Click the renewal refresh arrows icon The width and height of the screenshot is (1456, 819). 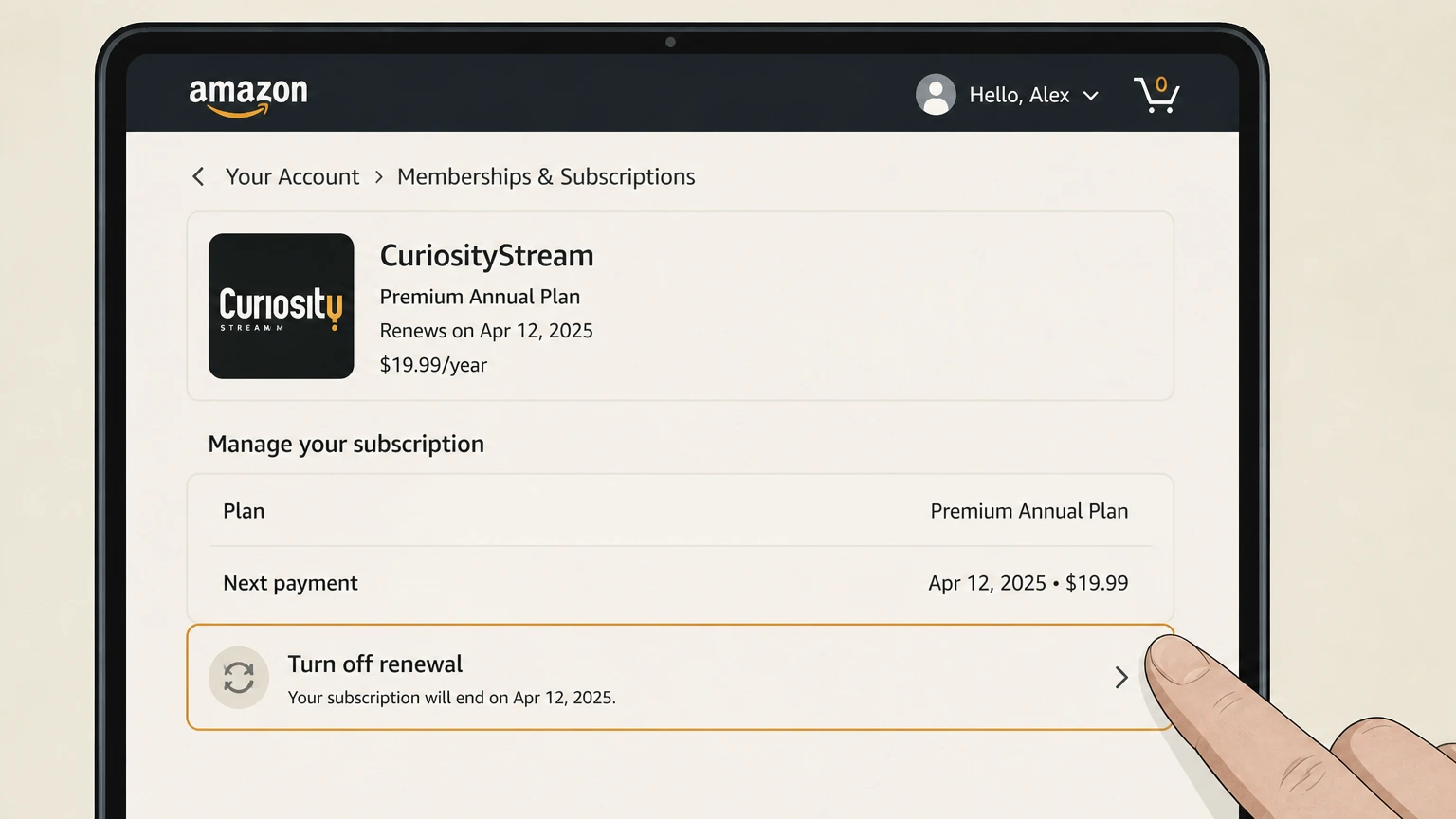(239, 678)
